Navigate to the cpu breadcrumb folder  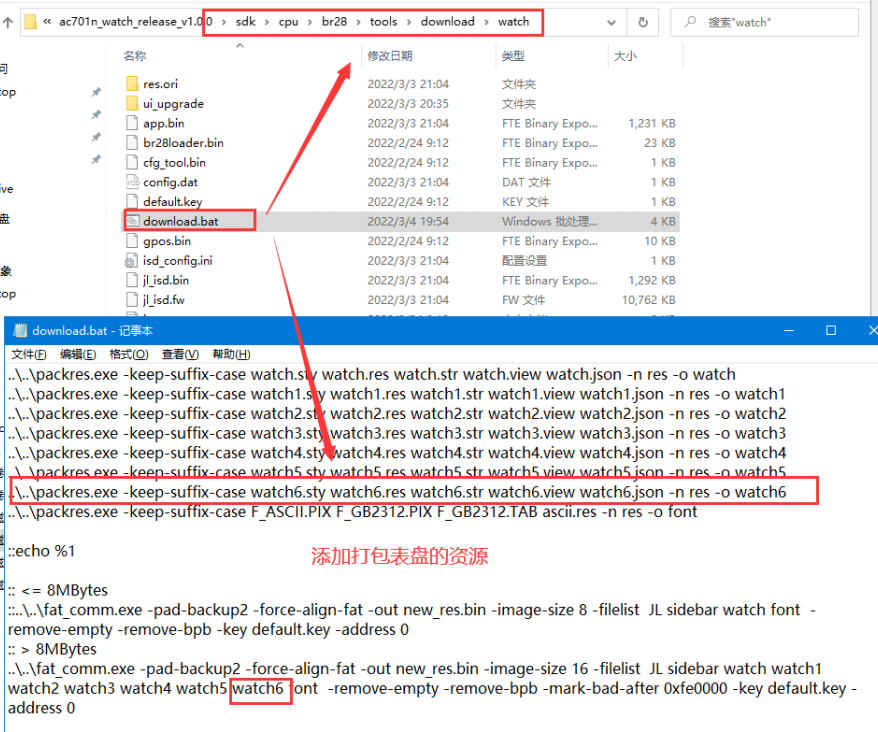[288, 22]
